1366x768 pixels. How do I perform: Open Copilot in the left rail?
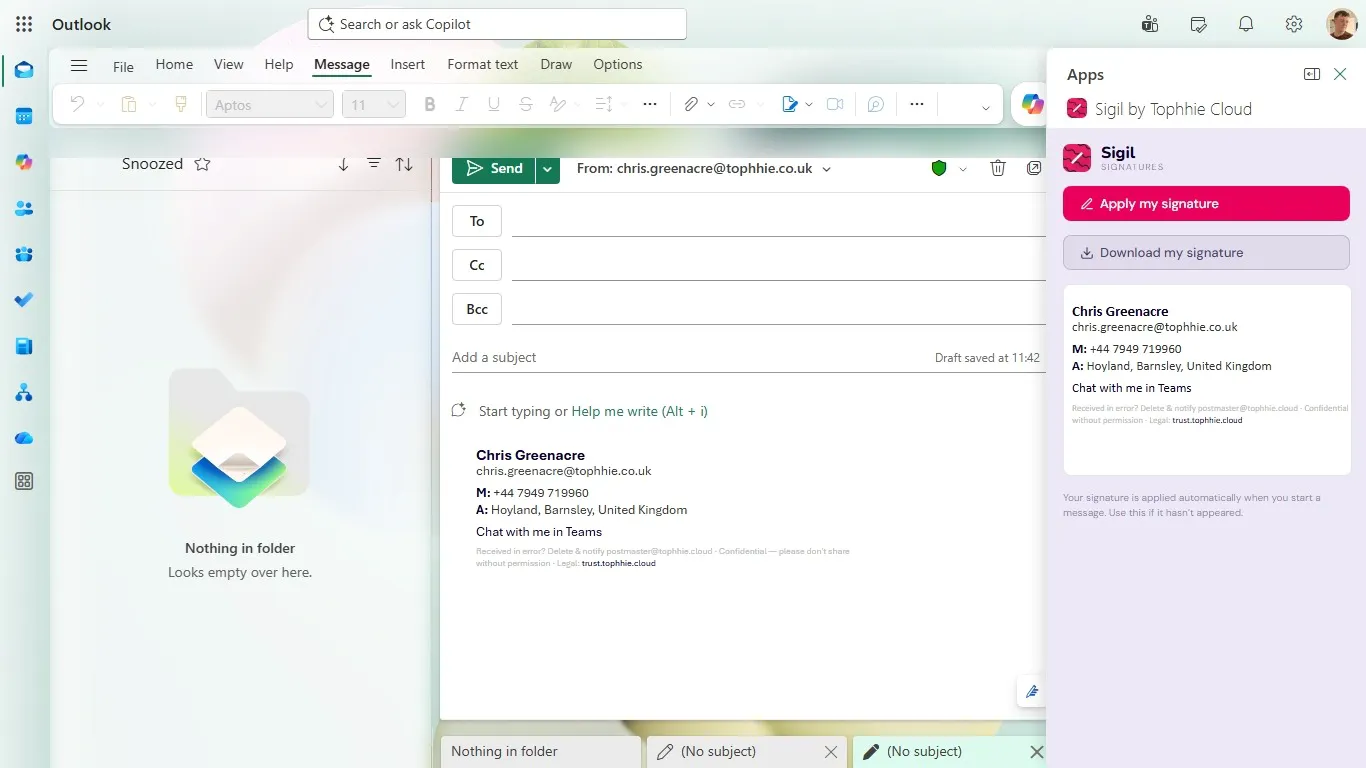point(24,162)
